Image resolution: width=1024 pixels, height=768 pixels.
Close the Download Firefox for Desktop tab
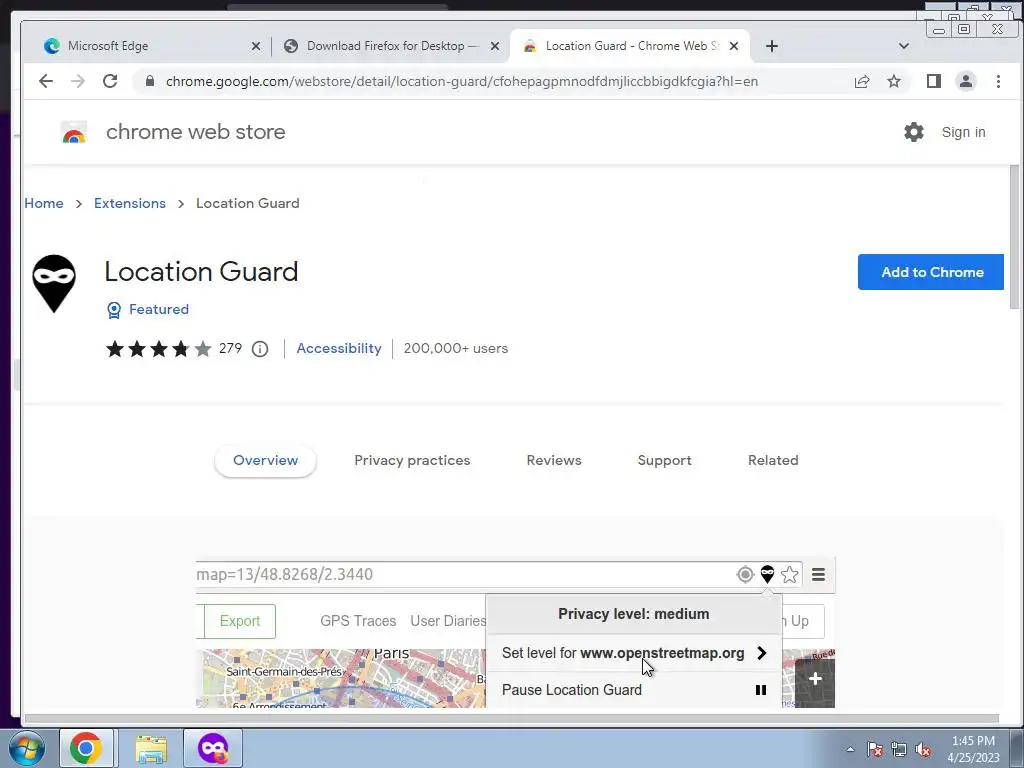click(x=495, y=46)
